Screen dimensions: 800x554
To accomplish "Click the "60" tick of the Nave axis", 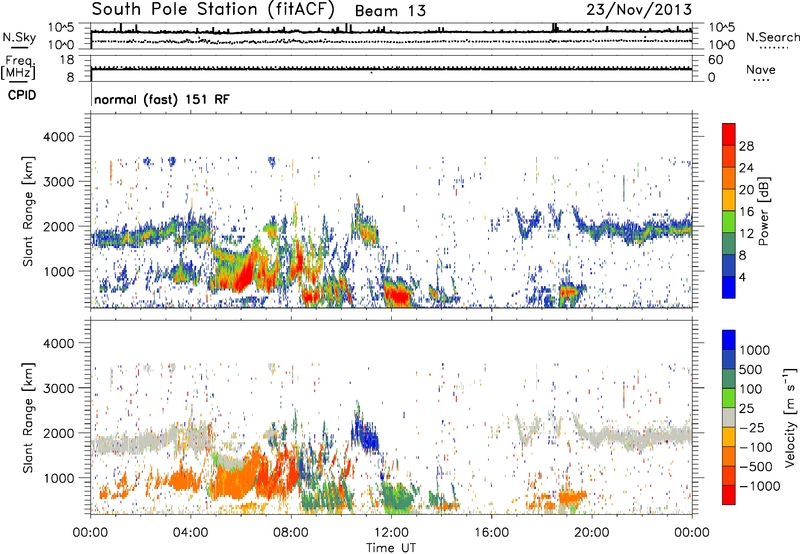I will pyautogui.click(x=715, y=60).
